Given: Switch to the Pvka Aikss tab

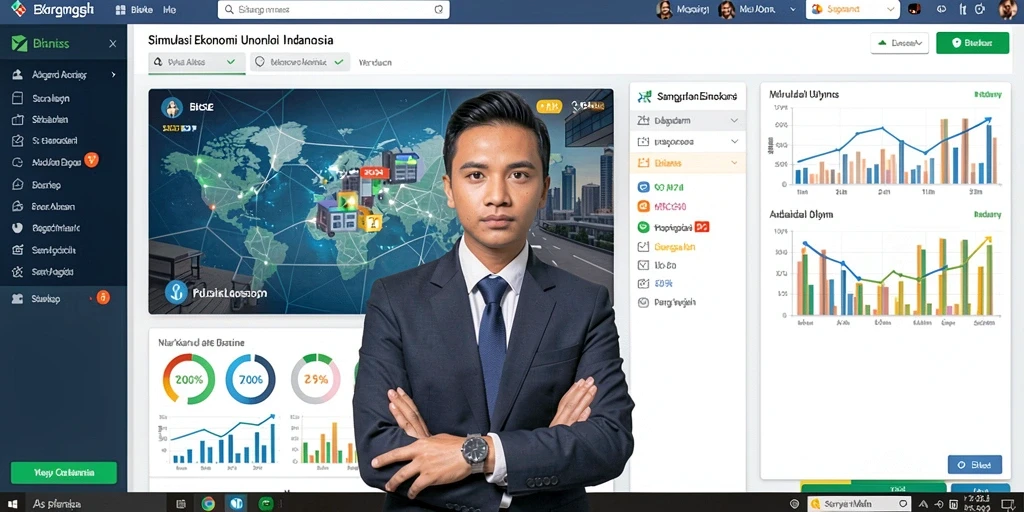Looking at the screenshot, I should coord(197,63).
